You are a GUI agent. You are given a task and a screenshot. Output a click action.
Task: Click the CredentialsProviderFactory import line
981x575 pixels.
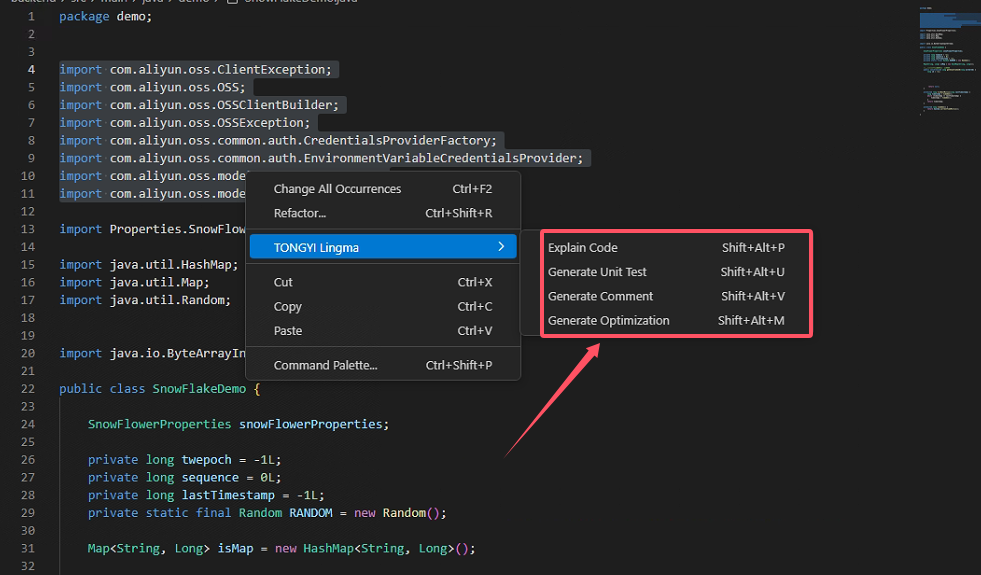278,140
